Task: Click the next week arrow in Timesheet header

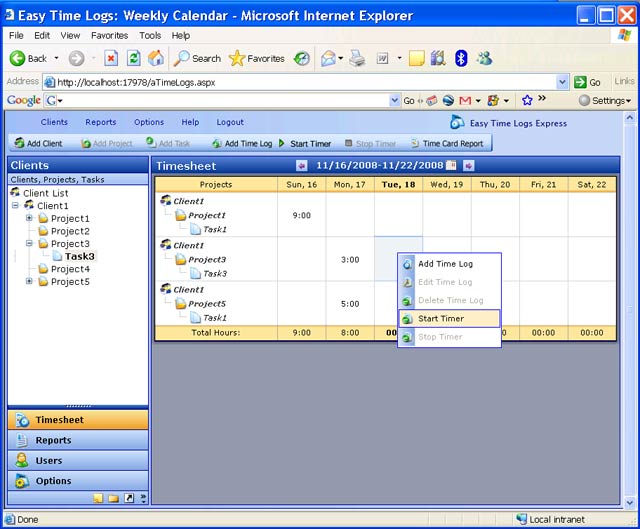Action: [x=469, y=166]
